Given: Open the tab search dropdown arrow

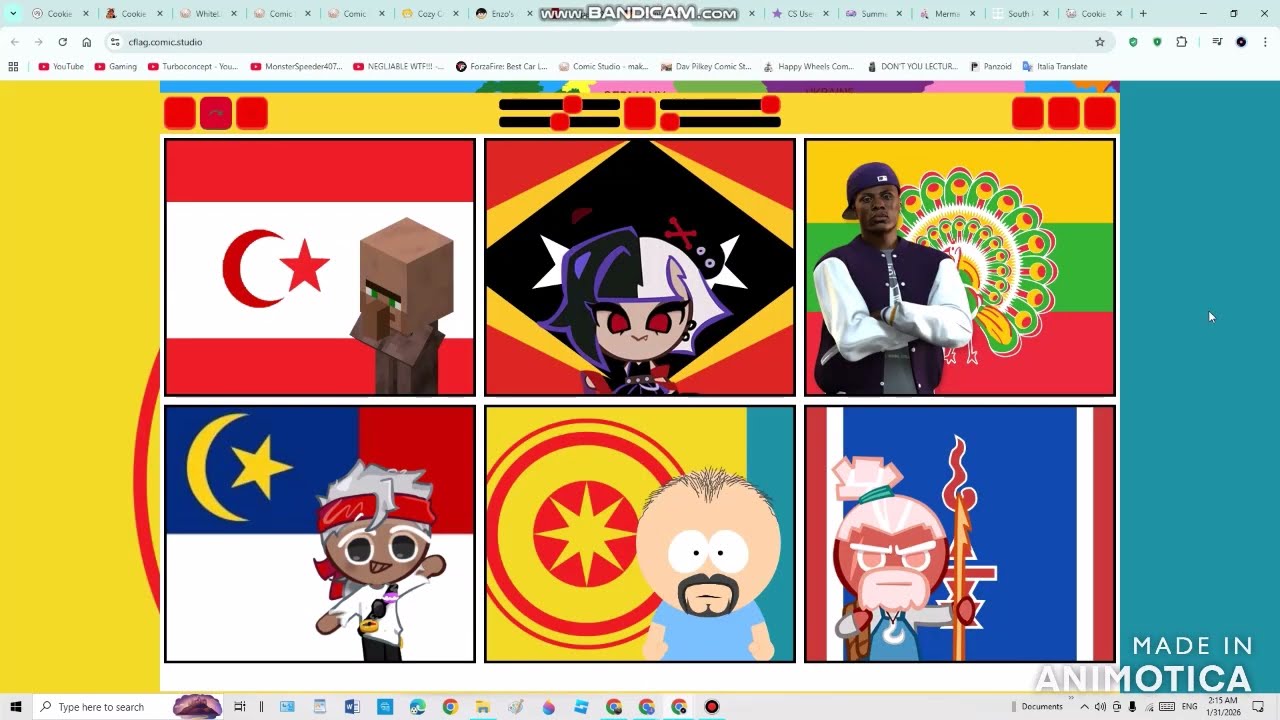Looking at the screenshot, I should click(x=13, y=13).
